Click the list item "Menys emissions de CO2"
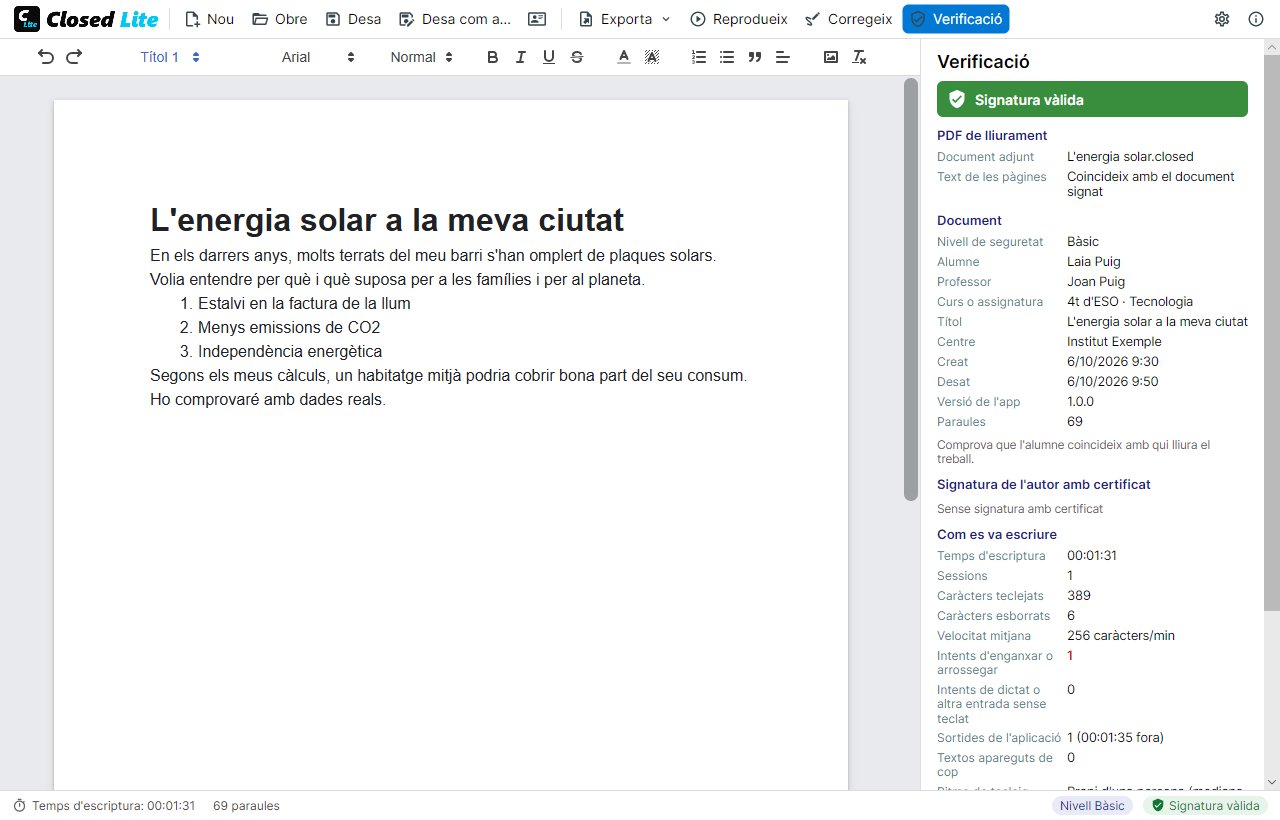This screenshot has width=1280, height=820. (x=289, y=327)
